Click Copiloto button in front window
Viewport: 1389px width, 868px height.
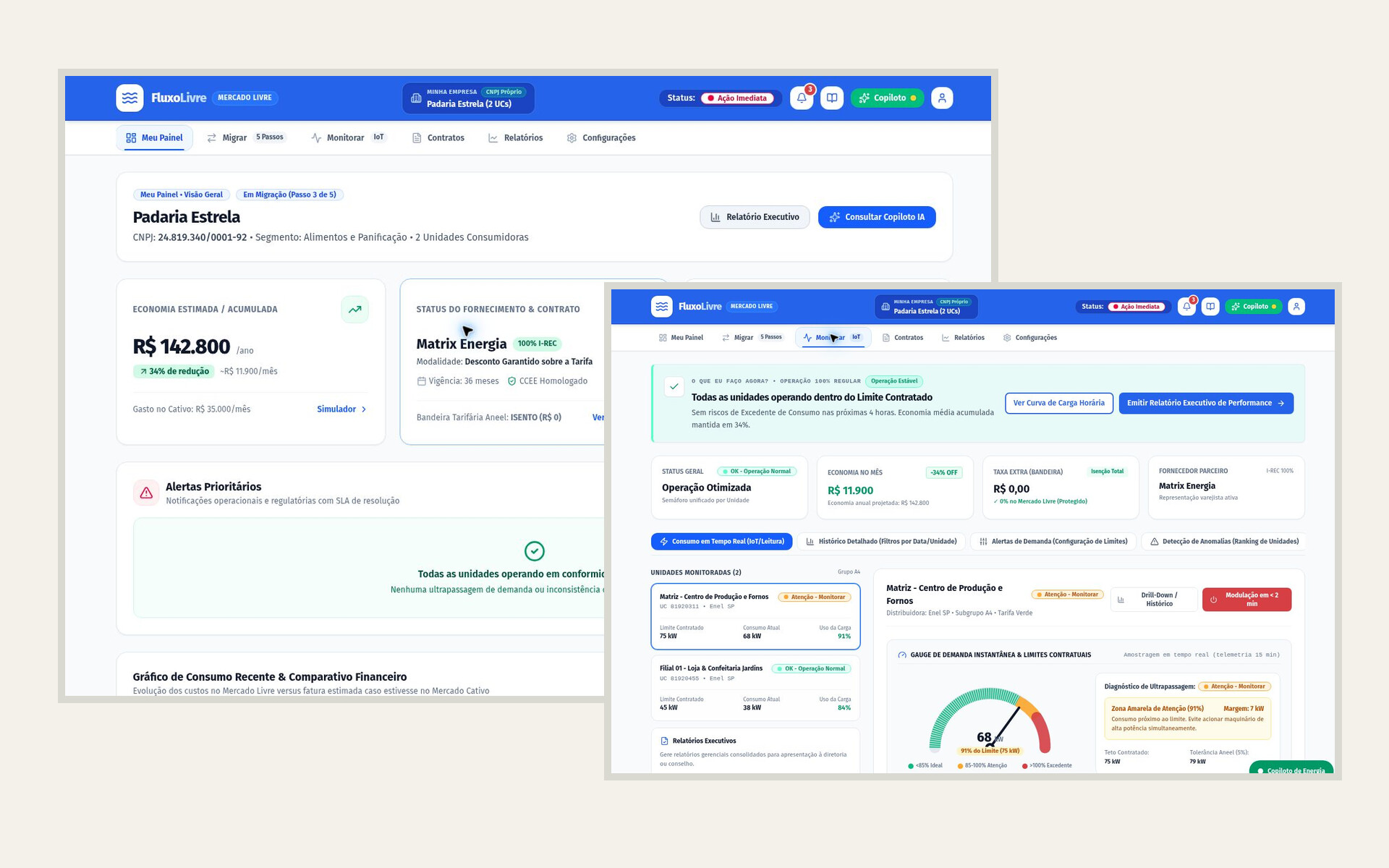tap(1254, 307)
